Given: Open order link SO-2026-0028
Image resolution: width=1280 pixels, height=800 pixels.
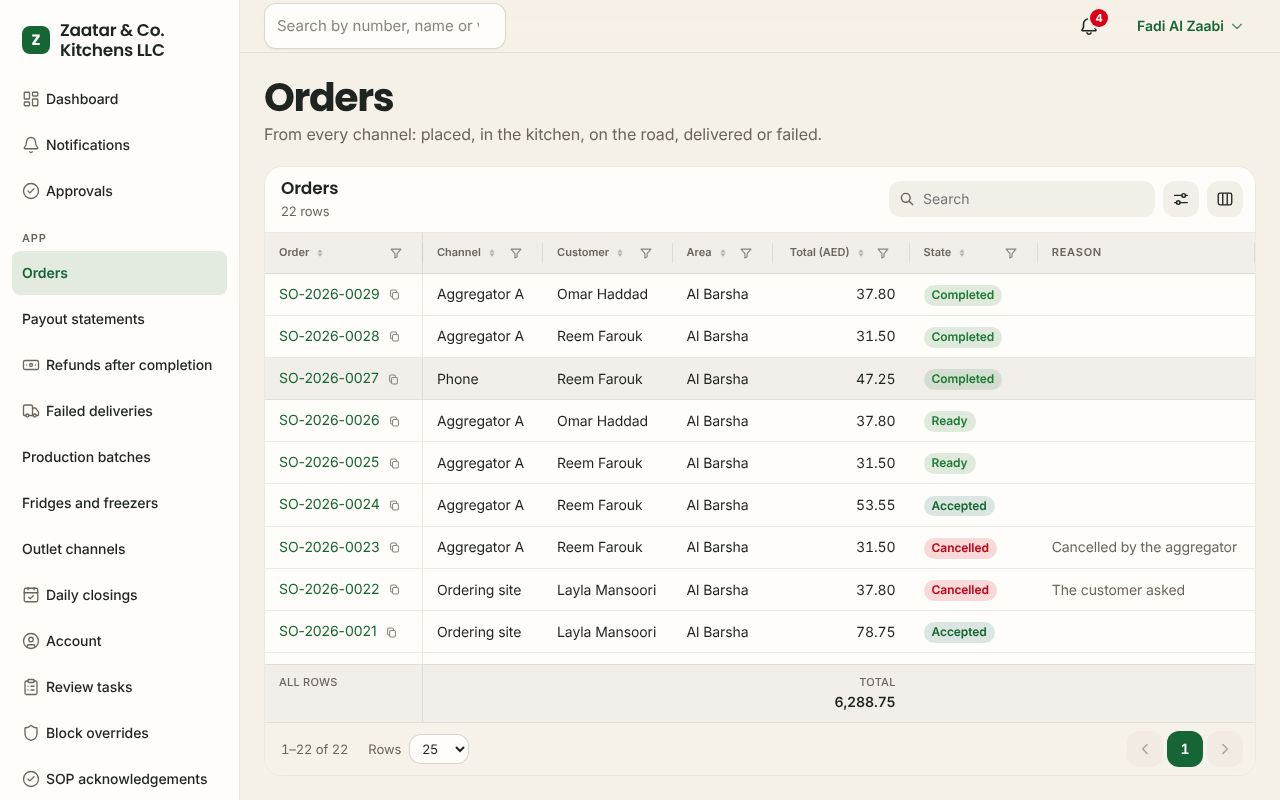Looking at the screenshot, I should tap(329, 336).
